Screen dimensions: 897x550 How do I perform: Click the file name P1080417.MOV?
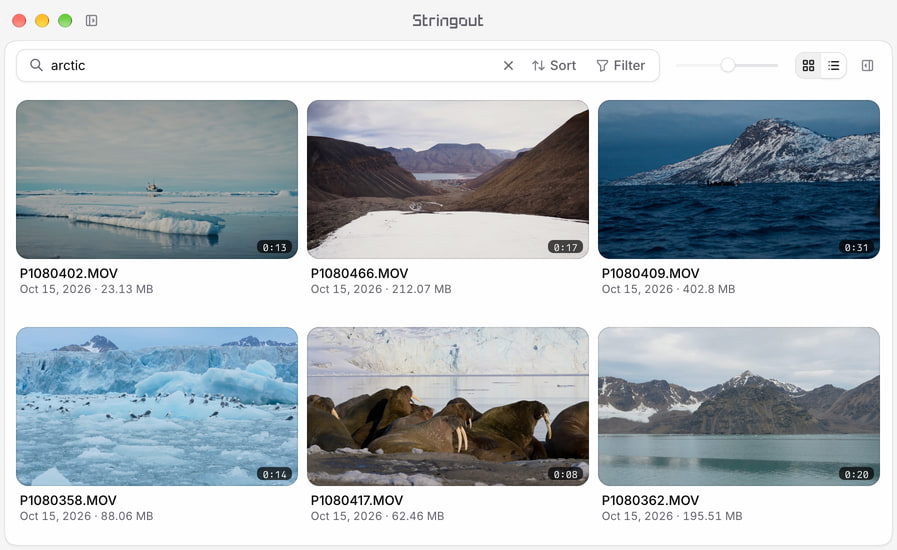point(357,500)
